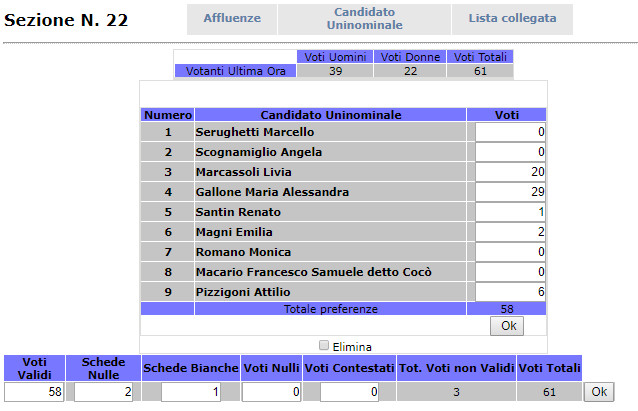The height and width of the screenshot is (411, 638).
Task: Select votes field for Macario Francesco Samuele
Action: point(510,272)
